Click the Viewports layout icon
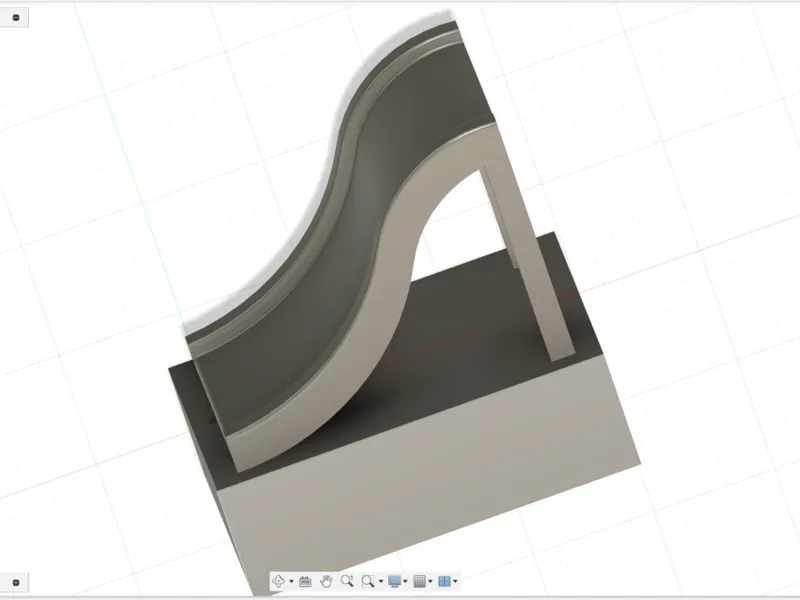This screenshot has width=800, height=600. (x=444, y=581)
